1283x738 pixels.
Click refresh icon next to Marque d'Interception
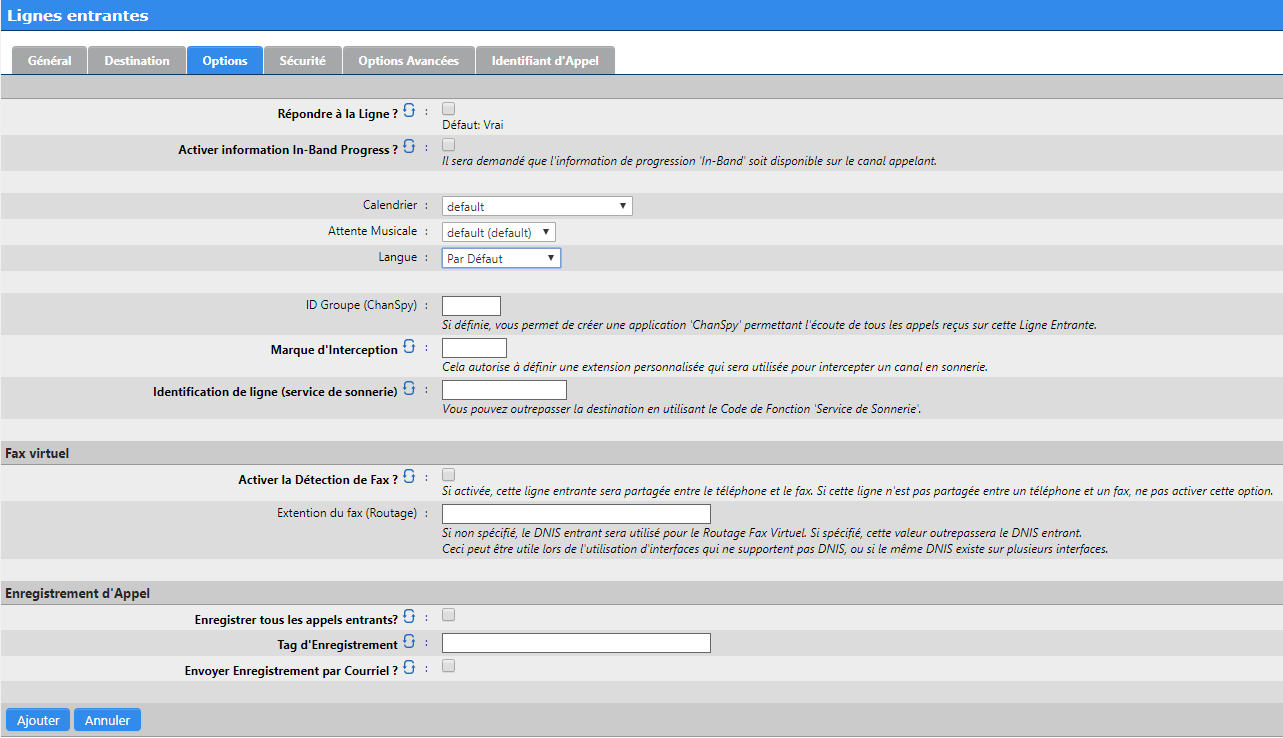click(409, 346)
